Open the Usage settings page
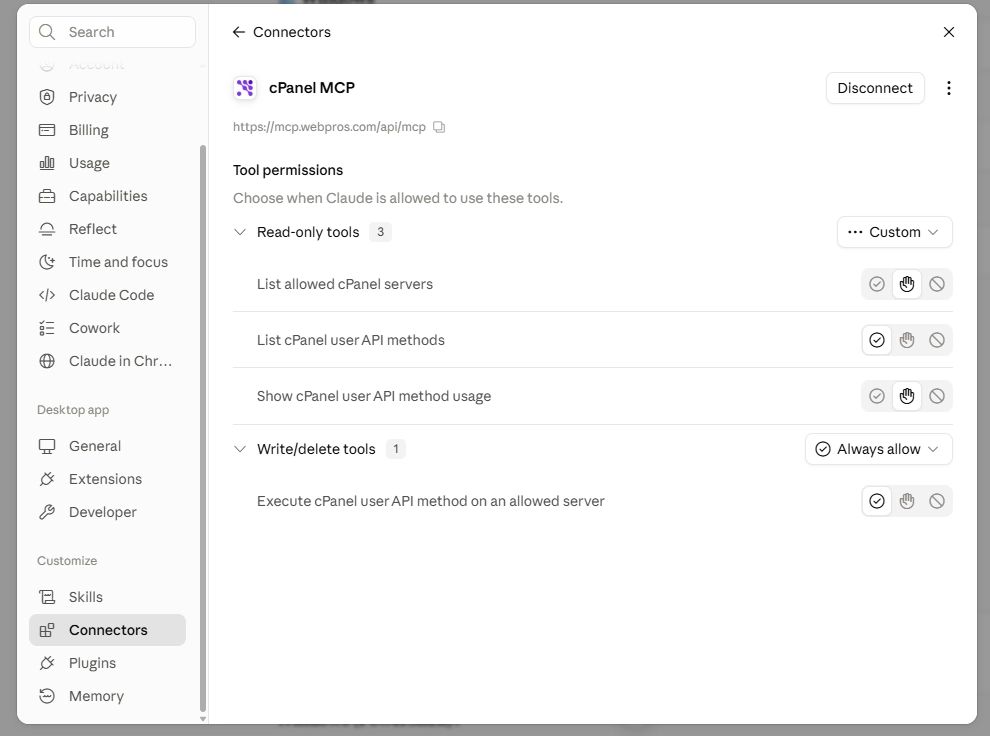 coord(107,163)
